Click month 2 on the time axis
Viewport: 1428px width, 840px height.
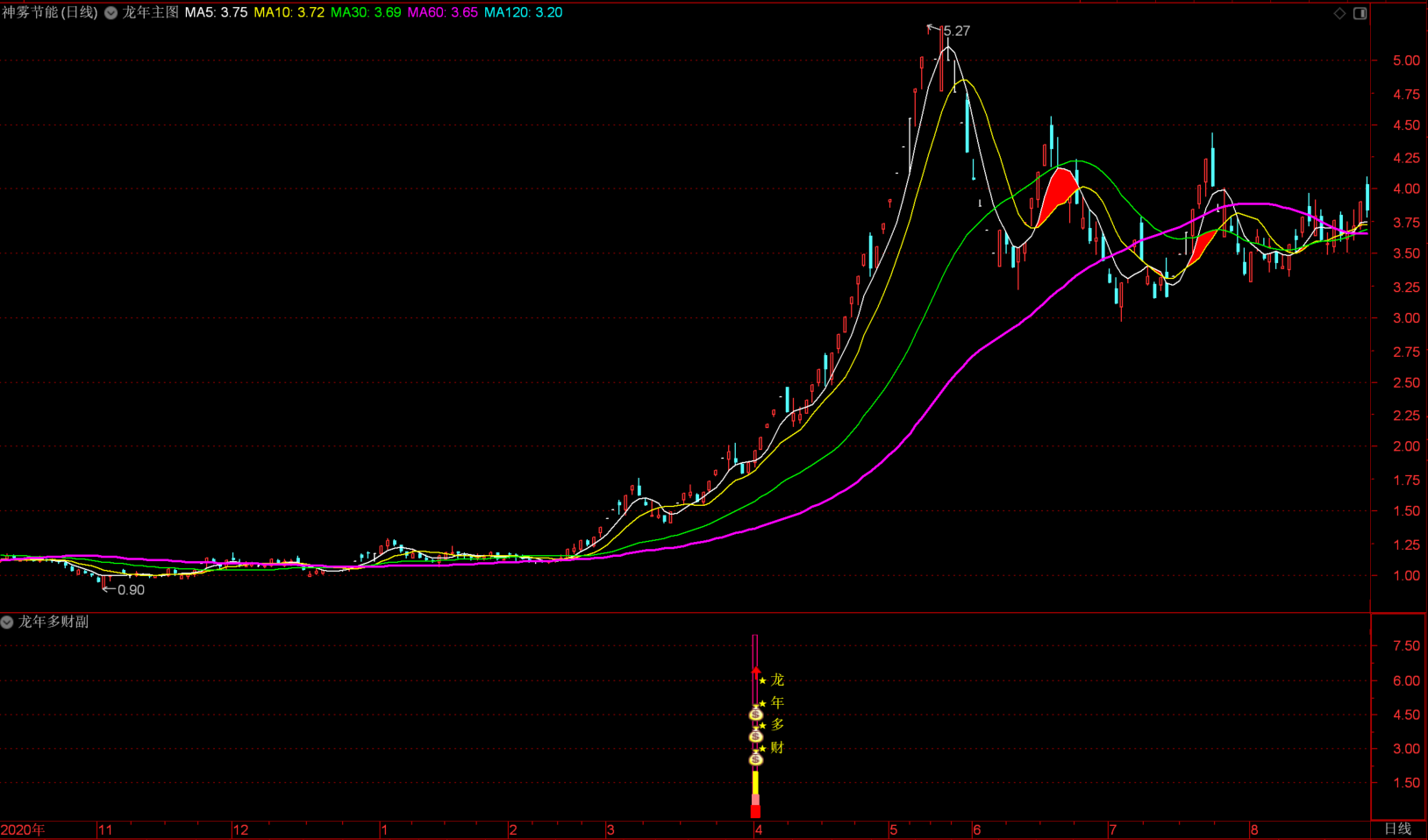pos(513,829)
